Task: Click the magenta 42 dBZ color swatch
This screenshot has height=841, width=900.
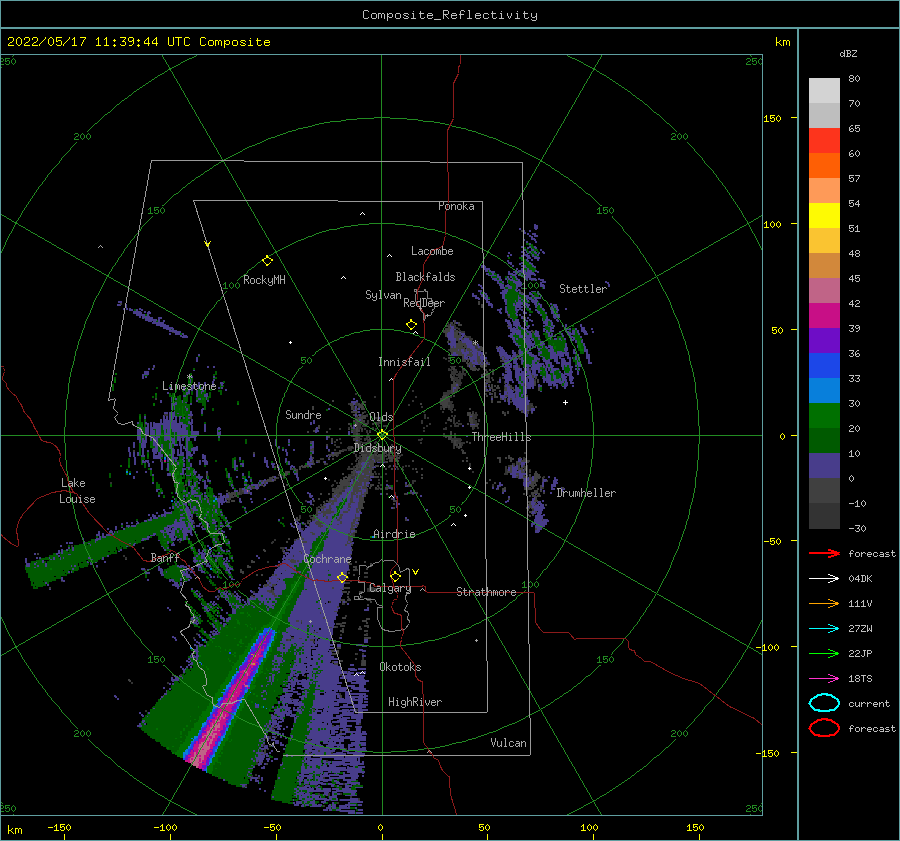Action: click(824, 315)
